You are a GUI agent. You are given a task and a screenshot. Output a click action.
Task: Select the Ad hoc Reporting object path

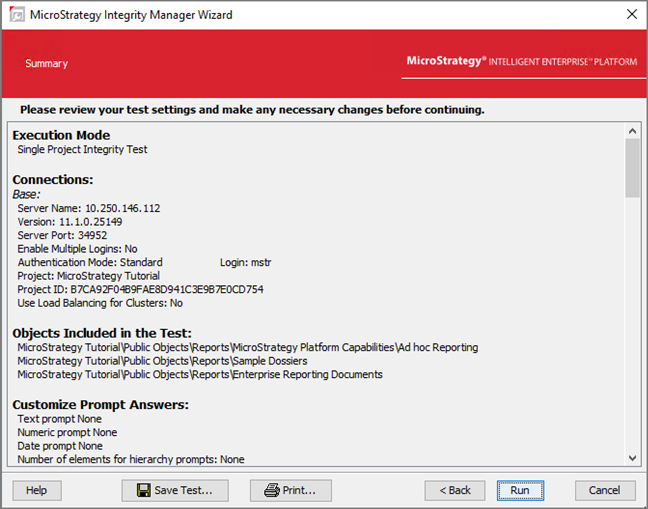coord(247,348)
